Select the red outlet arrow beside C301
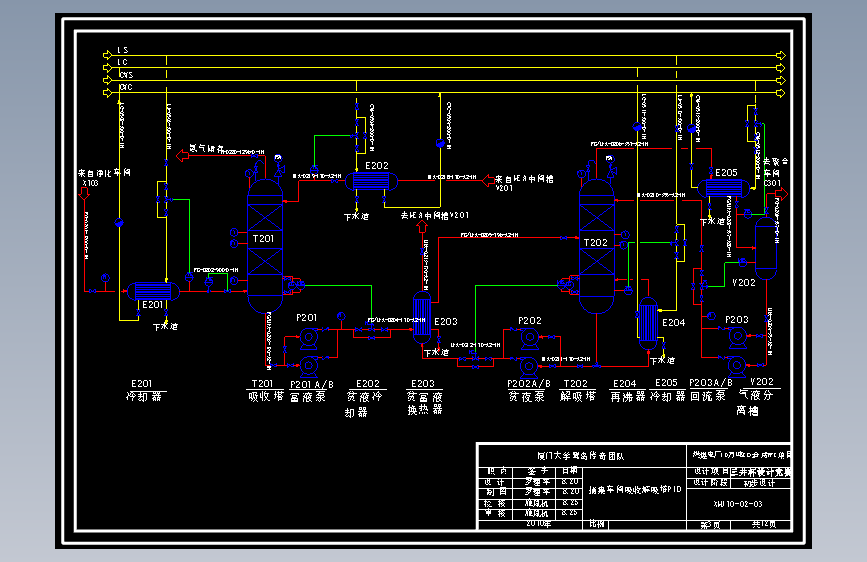Image resolution: width=867 pixels, height=562 pixels. tap(782, 194)
